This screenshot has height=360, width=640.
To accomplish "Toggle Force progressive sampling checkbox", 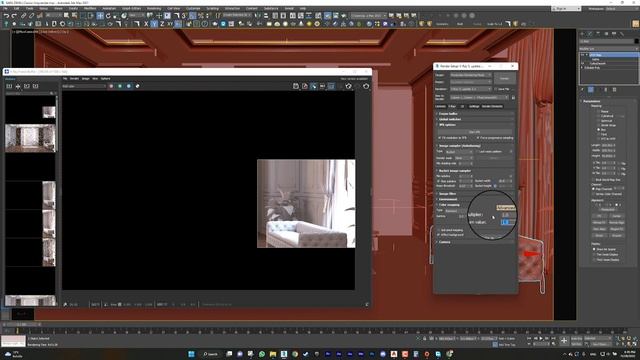I will (x=478, y=138).
